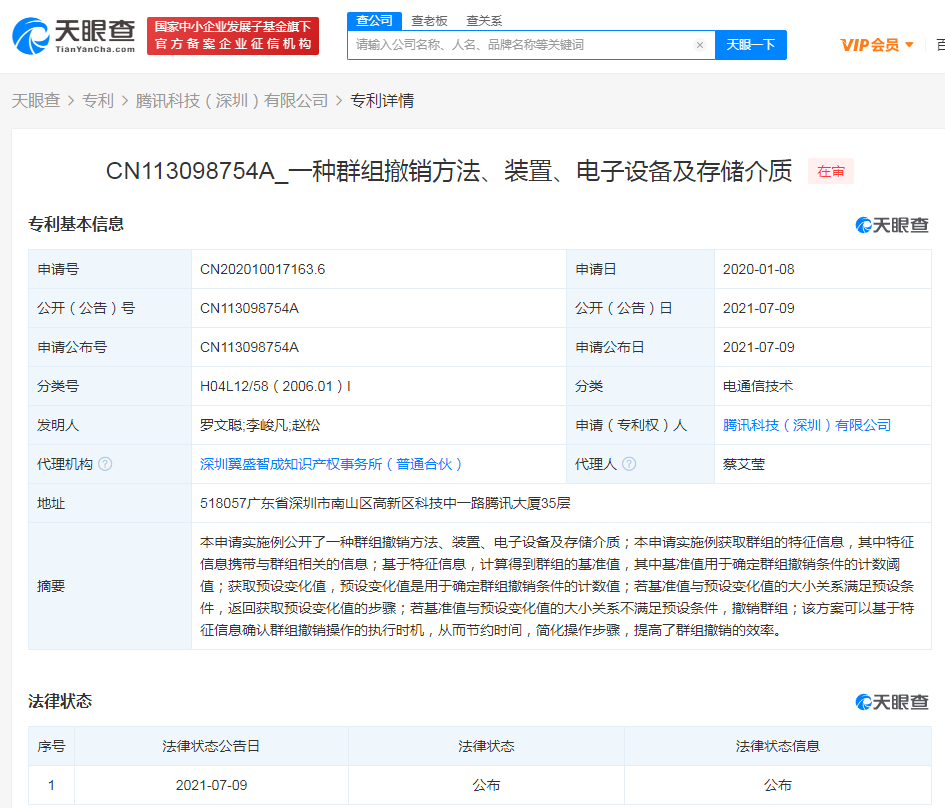
Task: Open help icon next to 代理机构
Action: coord(105,464)
